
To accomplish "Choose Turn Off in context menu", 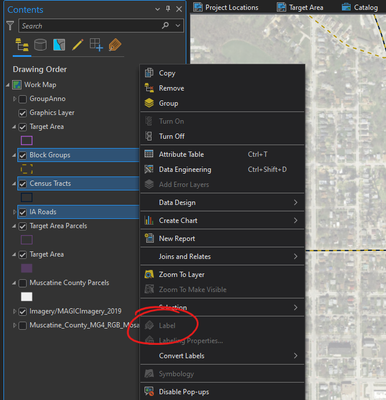I will (222, 136).
